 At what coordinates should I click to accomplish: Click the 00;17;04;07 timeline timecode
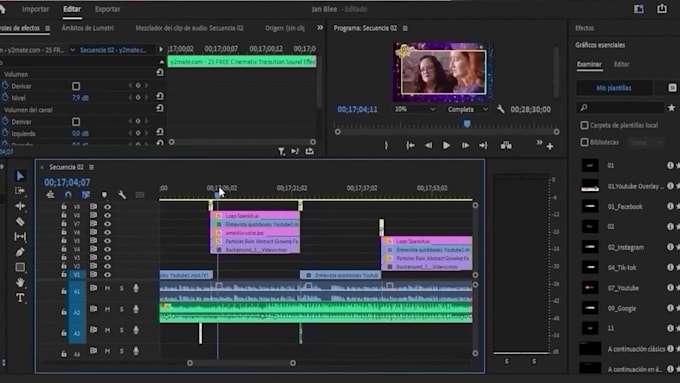pyautogui.click(x=67, y=182)
